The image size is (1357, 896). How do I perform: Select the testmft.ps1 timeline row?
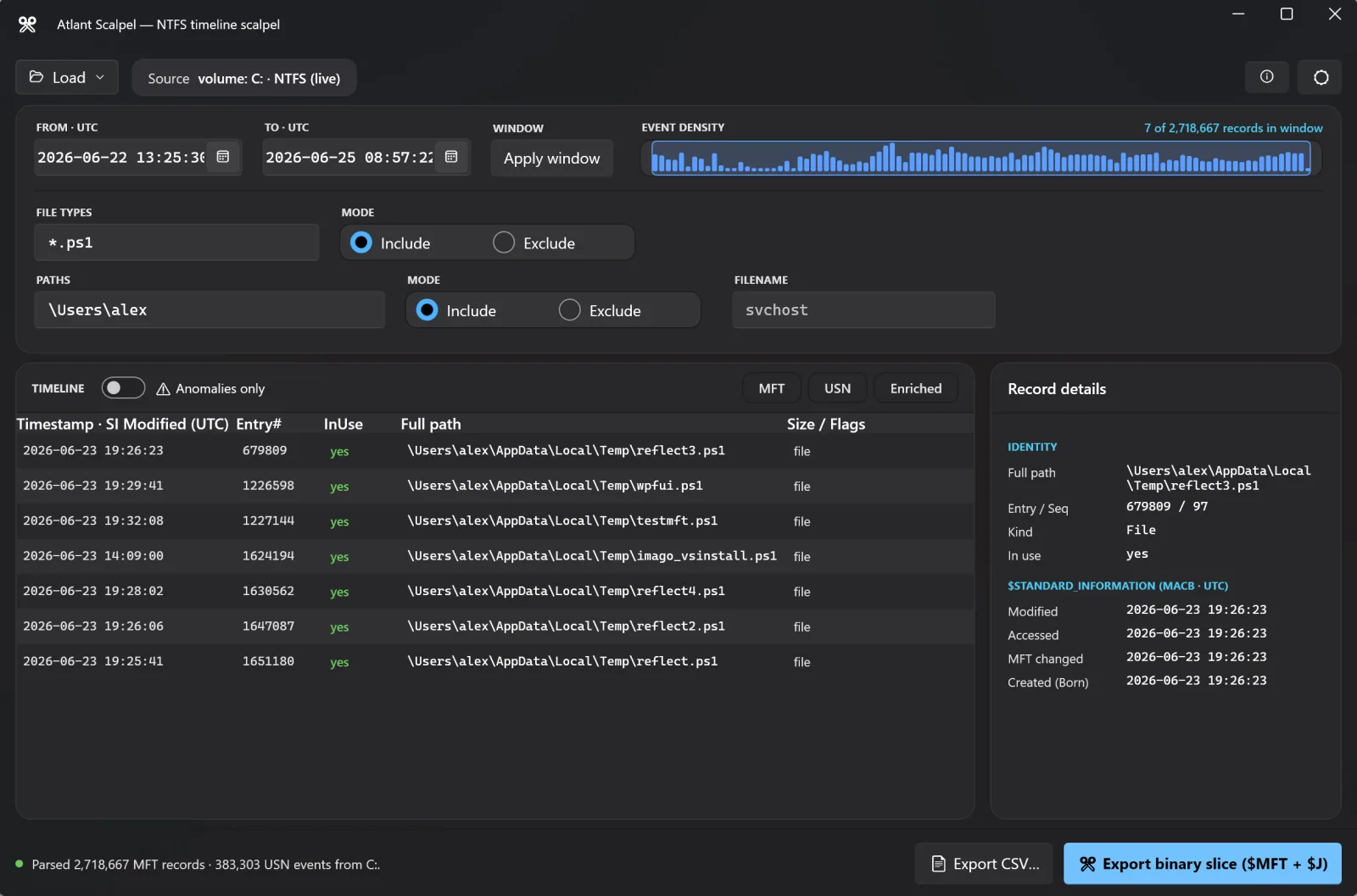(494, 521)
